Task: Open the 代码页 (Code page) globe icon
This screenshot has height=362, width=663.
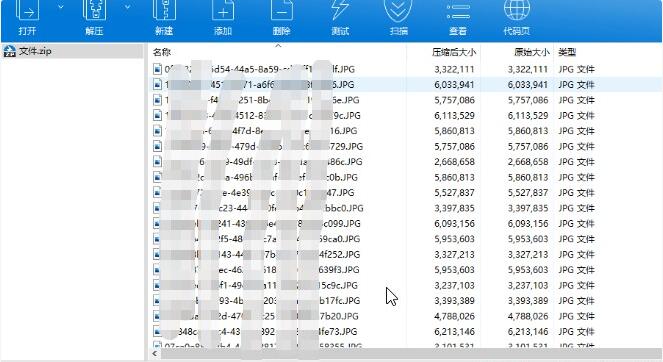Action: [517, 11]
